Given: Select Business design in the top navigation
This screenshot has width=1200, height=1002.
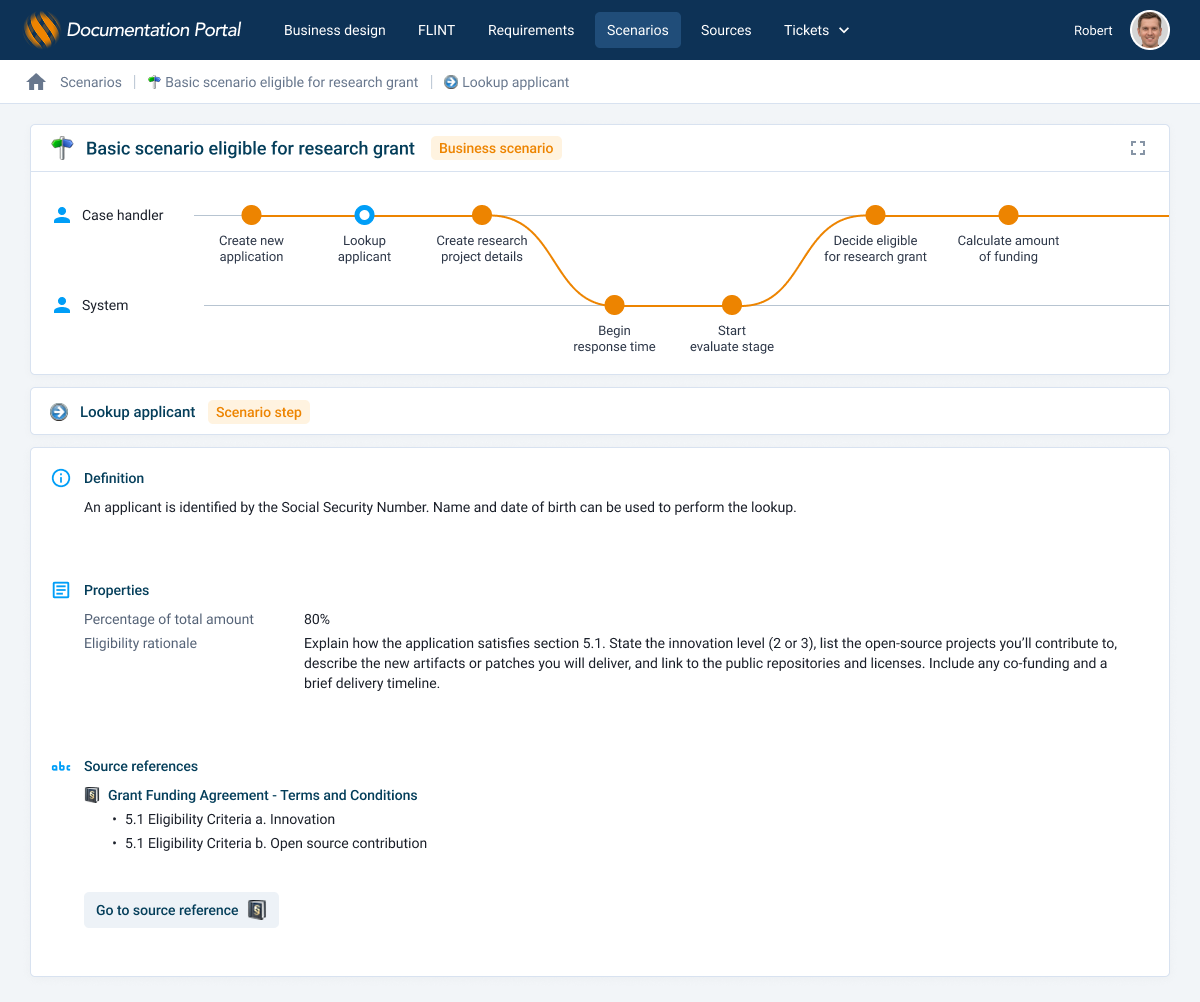Looking at the screenshot, I should pyautogui.click(x=334, y=30).
